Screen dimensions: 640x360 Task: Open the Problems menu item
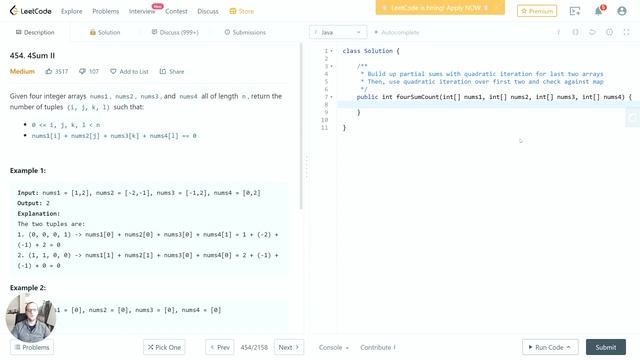[106, 11]
